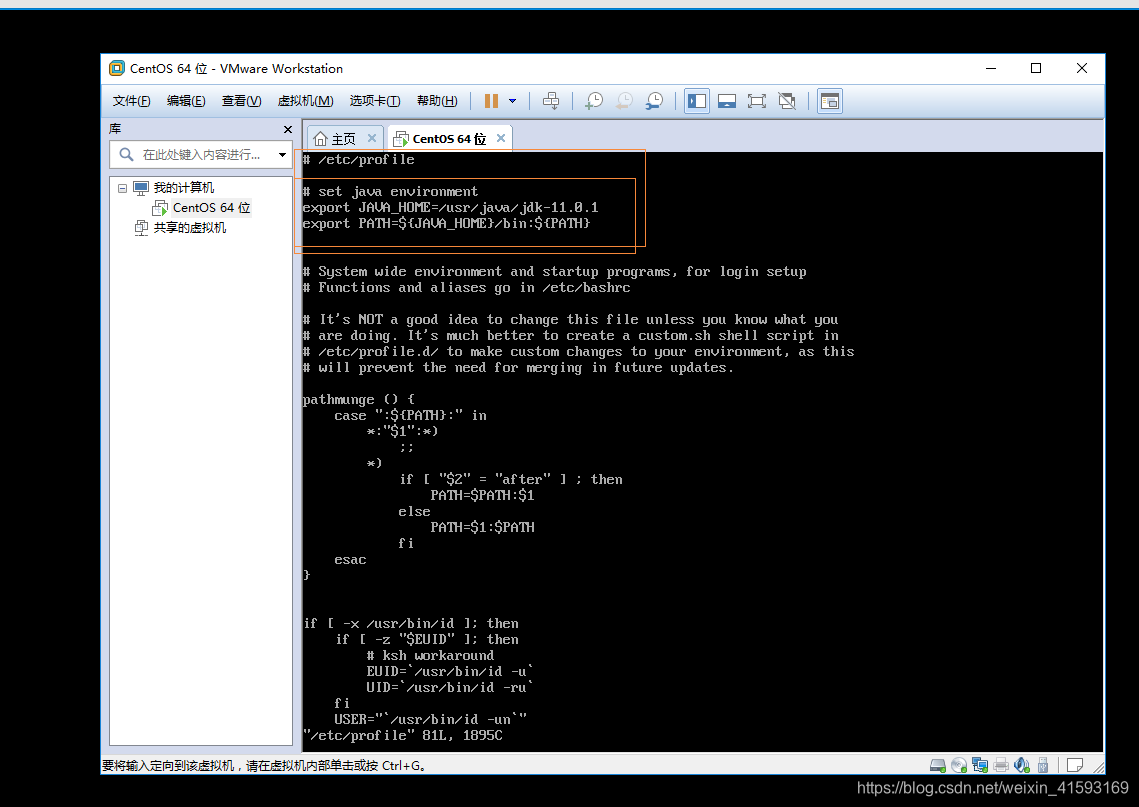Click the '# ksh workaround' comment line

(x=430, y=655)
